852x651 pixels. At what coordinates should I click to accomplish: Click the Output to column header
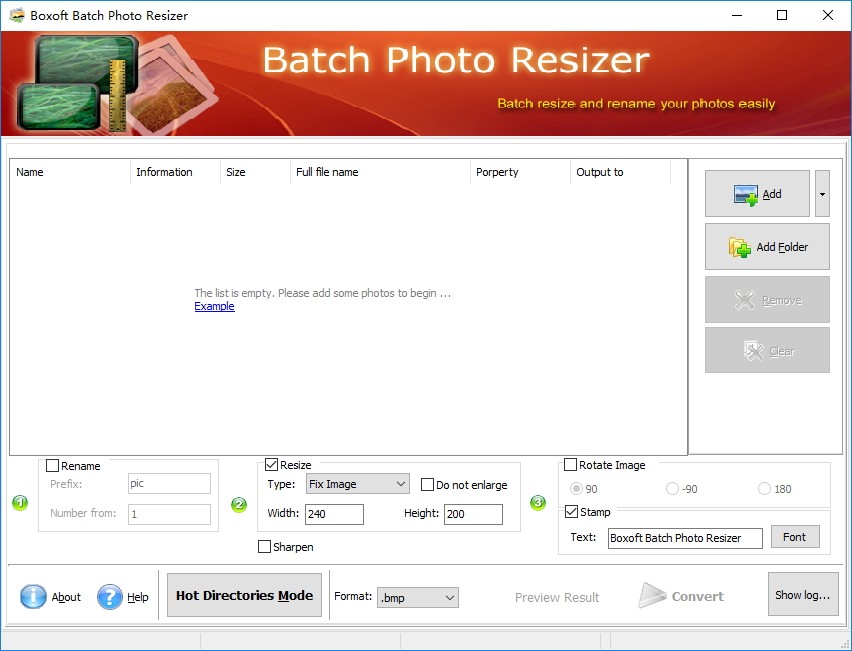pyautogui.click(x=620, y=172)
